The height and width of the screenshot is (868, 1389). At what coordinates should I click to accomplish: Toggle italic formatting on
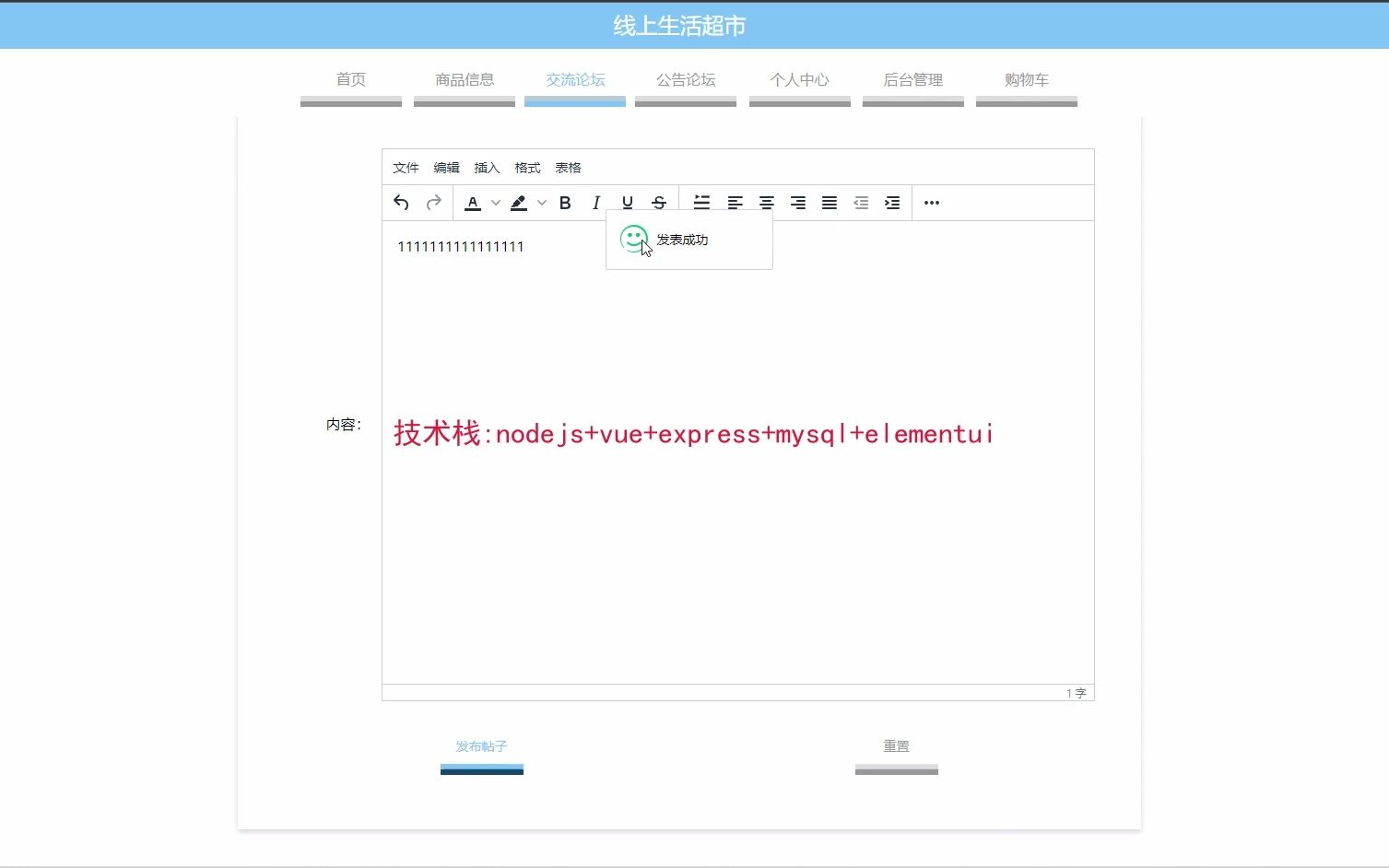click(x=595, y=202)
